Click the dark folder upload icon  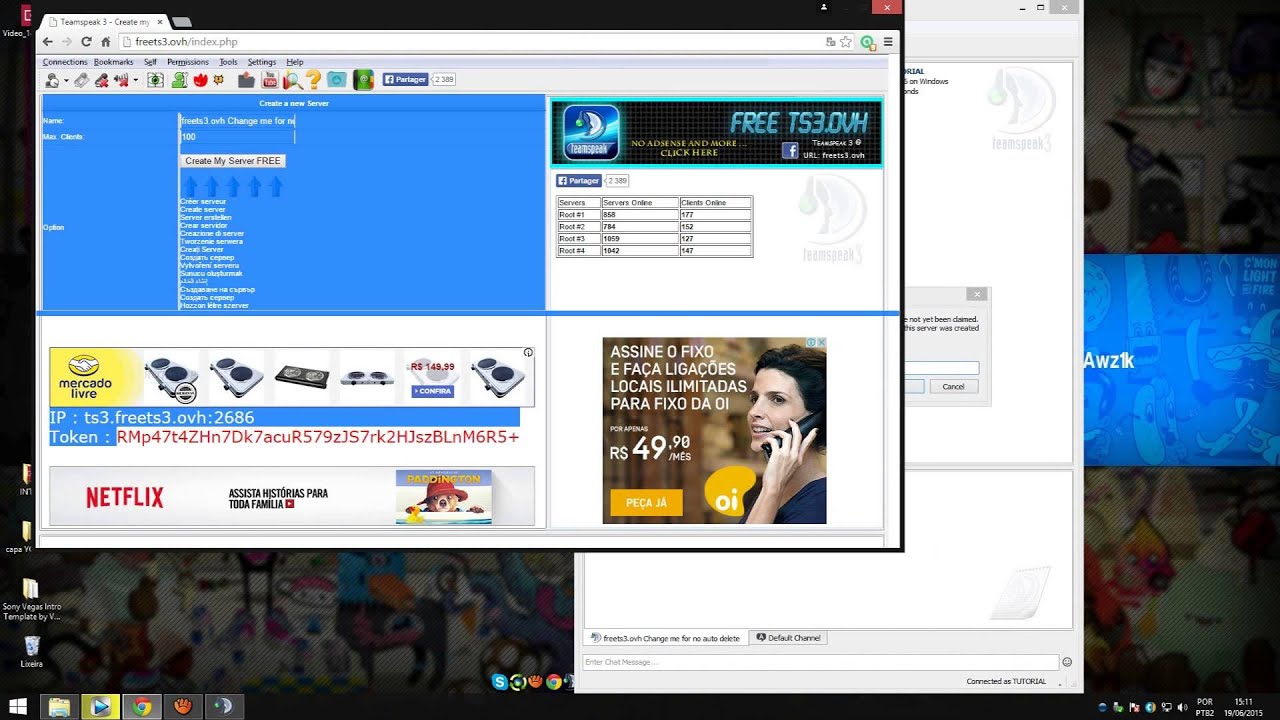[245, 80]
